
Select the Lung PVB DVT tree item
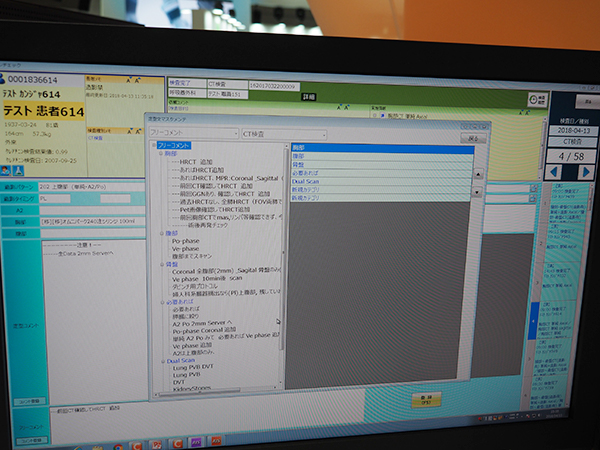[192, 367]
